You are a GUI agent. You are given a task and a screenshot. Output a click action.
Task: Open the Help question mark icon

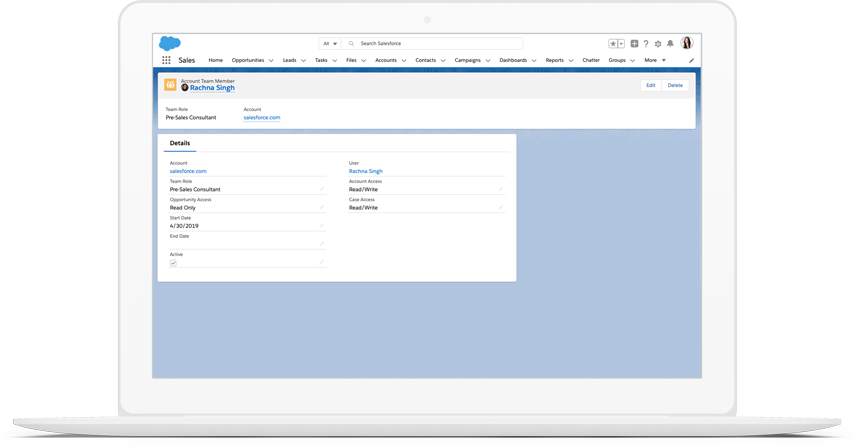(646, 44)
